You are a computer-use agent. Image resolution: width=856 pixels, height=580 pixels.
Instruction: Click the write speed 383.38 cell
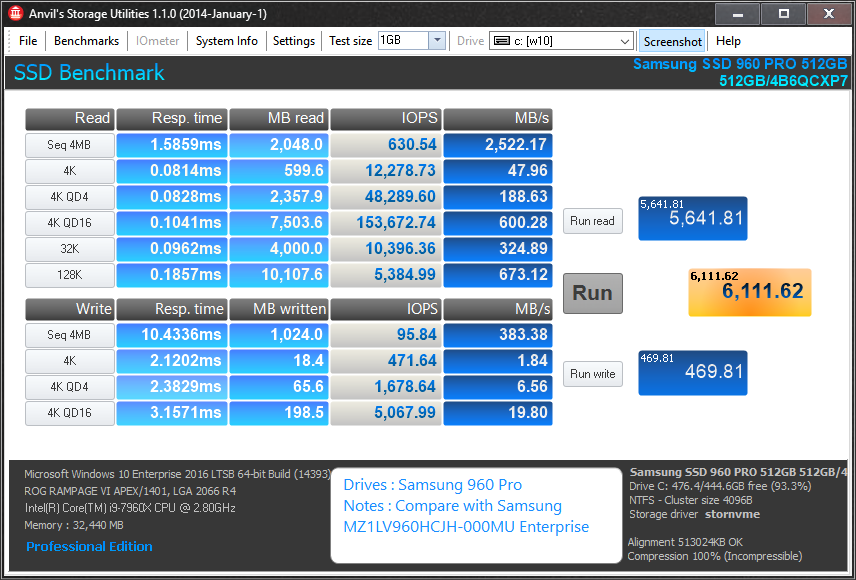click(498, 335)
